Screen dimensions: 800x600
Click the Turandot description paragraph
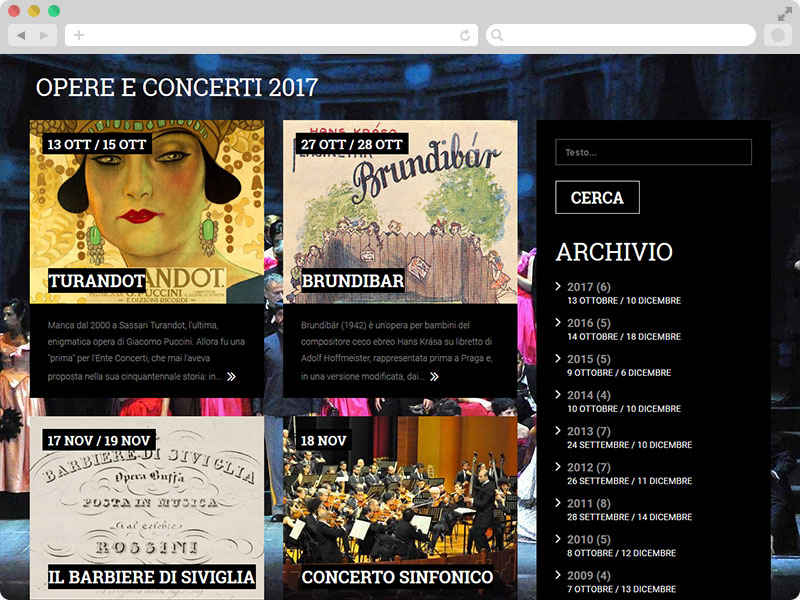click(x=146, y=351)
